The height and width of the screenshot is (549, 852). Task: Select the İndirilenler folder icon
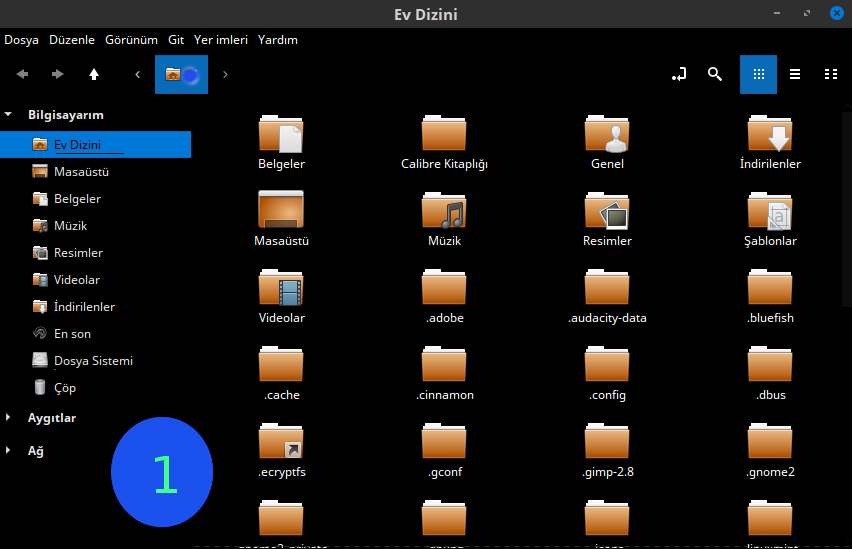coord(770,134)
